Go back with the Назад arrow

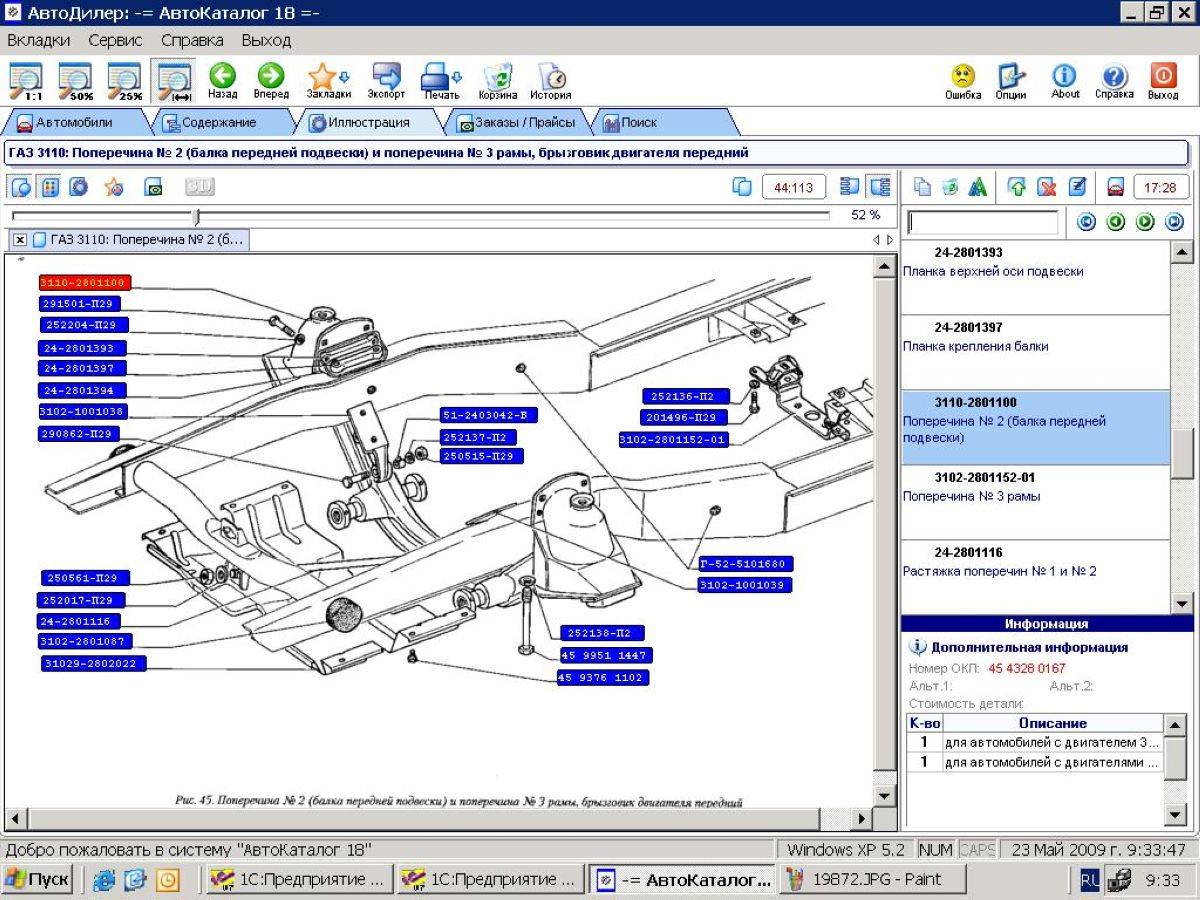coord(222,81)
